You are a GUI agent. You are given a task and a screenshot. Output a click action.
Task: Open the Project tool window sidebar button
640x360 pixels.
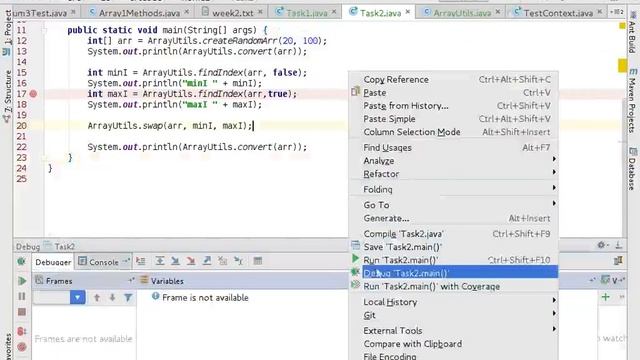(x=7, y=32)
